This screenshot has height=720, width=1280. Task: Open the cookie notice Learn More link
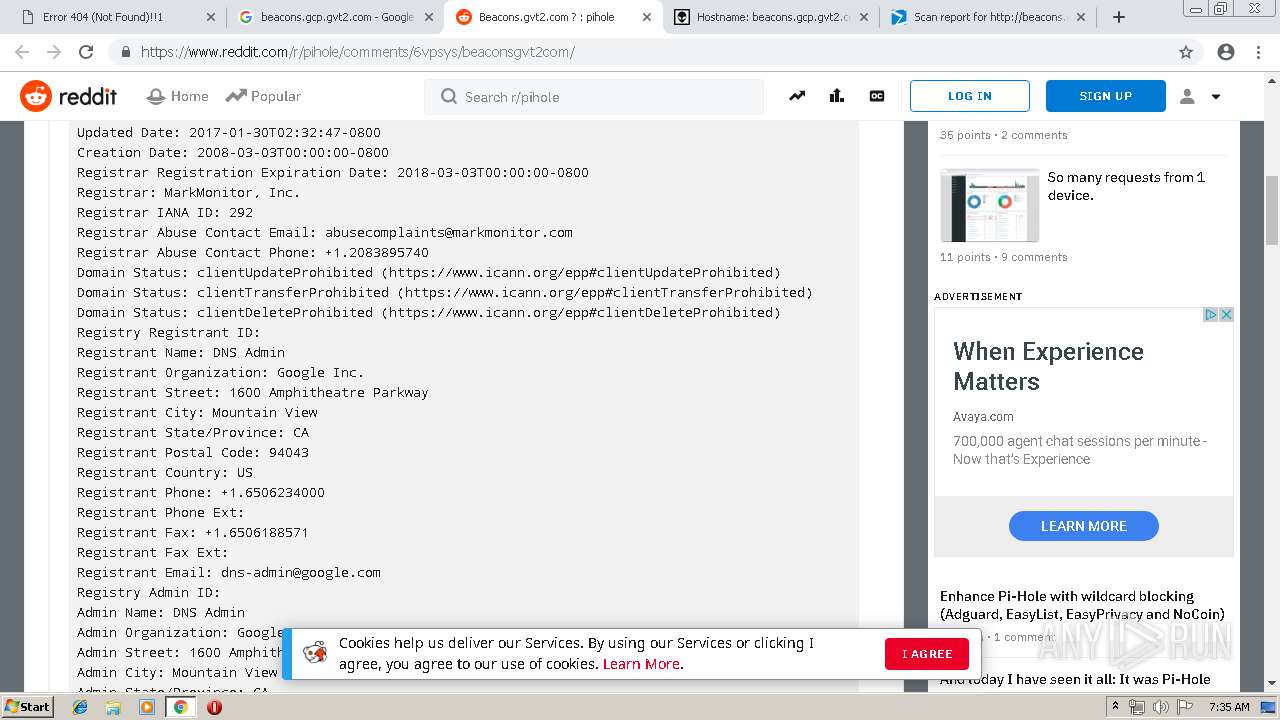coord(641,664)
